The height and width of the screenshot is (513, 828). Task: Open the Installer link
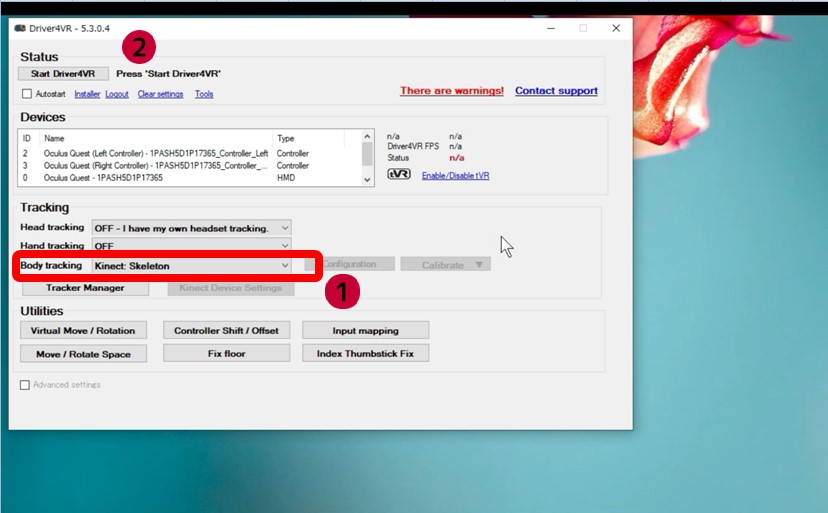point(87,94)
